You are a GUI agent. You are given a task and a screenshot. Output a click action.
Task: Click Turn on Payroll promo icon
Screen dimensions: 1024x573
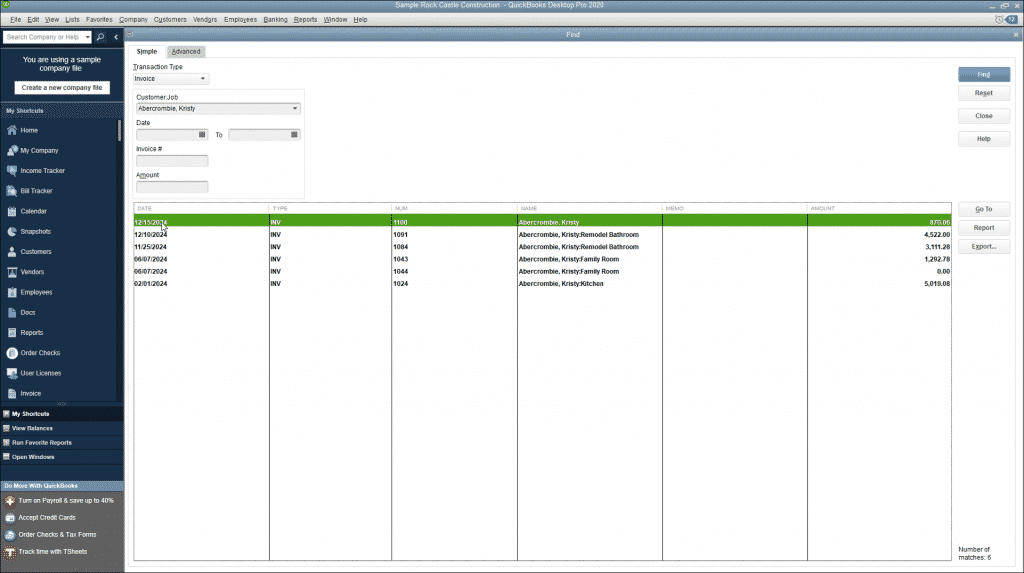[x=10, y=500]
